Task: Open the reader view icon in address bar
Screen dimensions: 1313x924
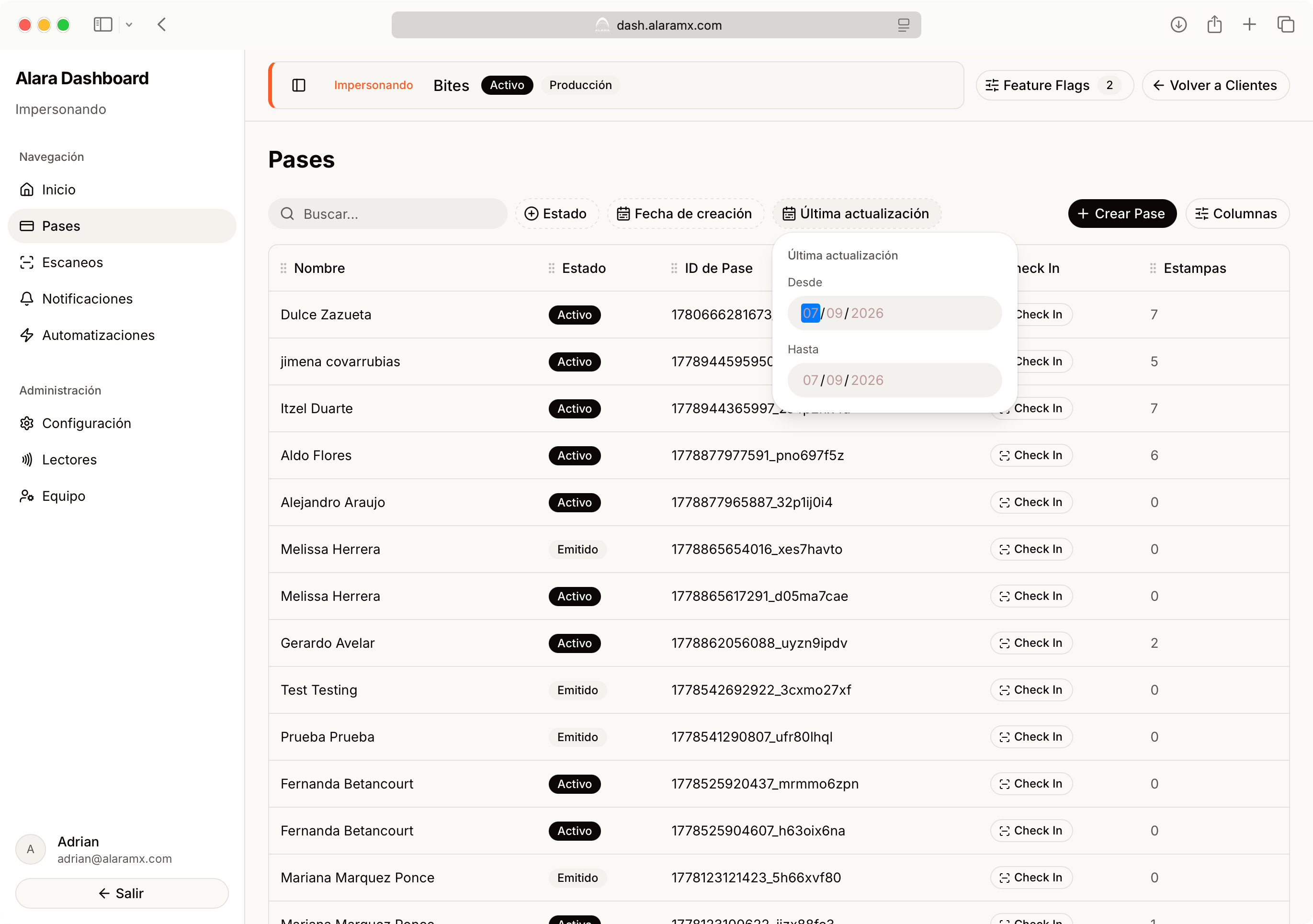Action: pyautogui.click(x=904, y=25)
